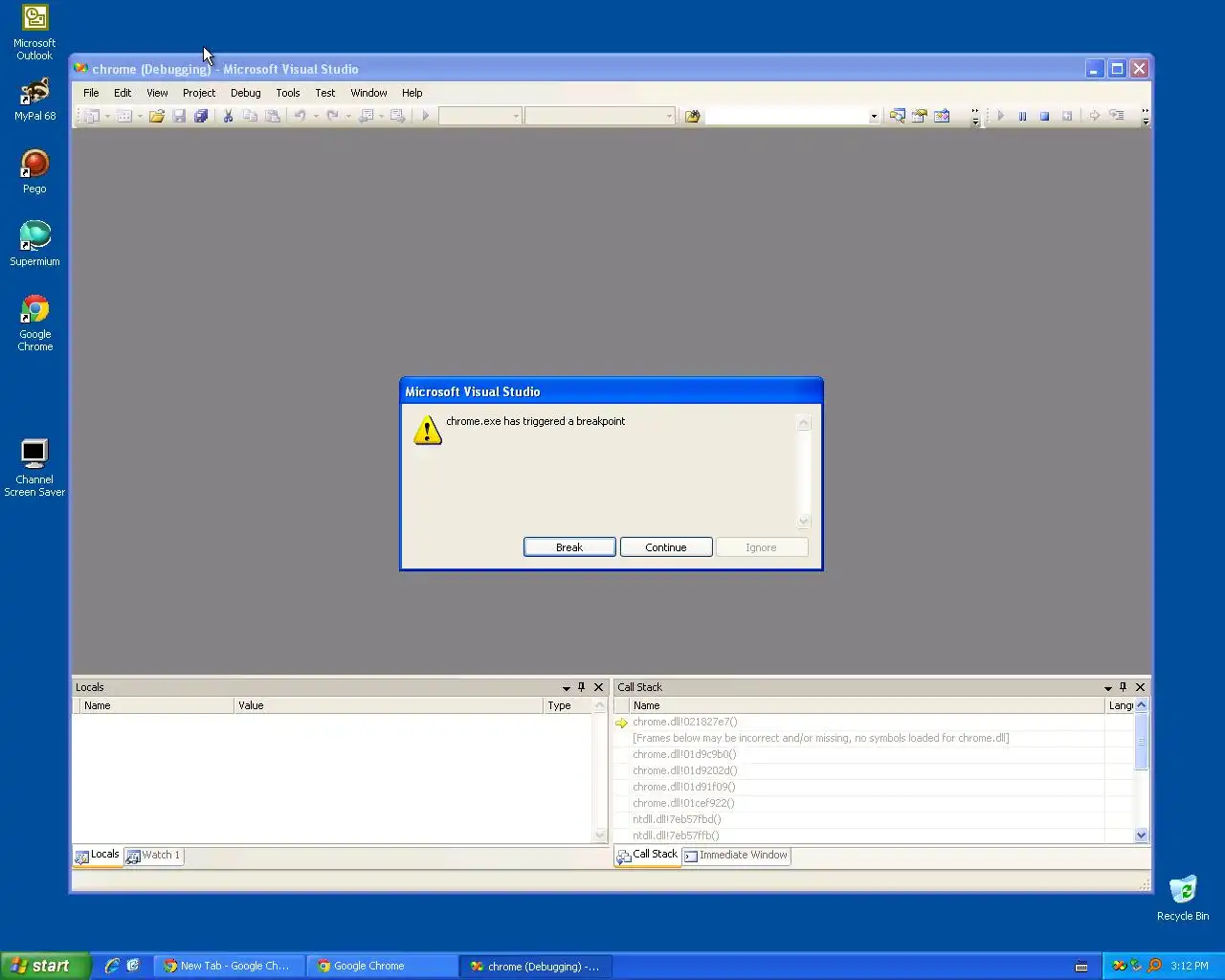Open Debug toolbar options overflow
The height and width of the screenshot is (980, 1225).
tap(1146, 117)
